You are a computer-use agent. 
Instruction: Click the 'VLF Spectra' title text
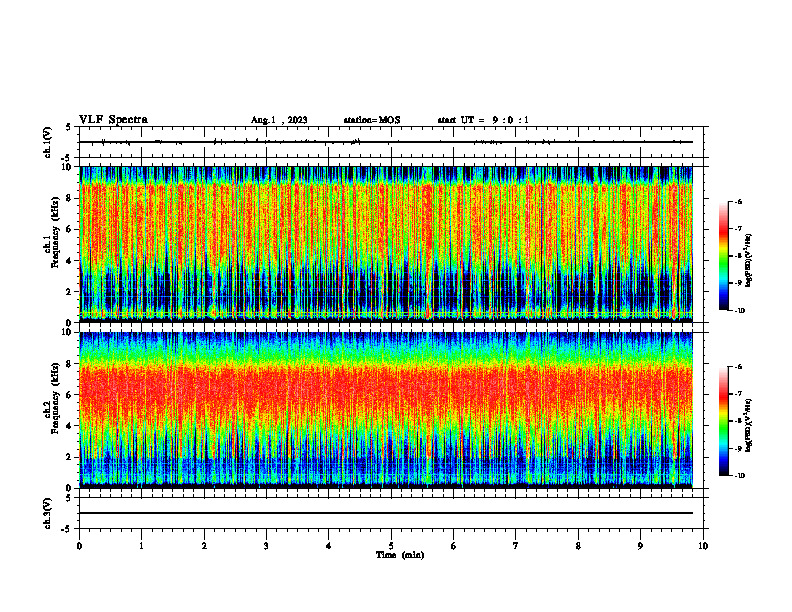click(x=113, y=120)
